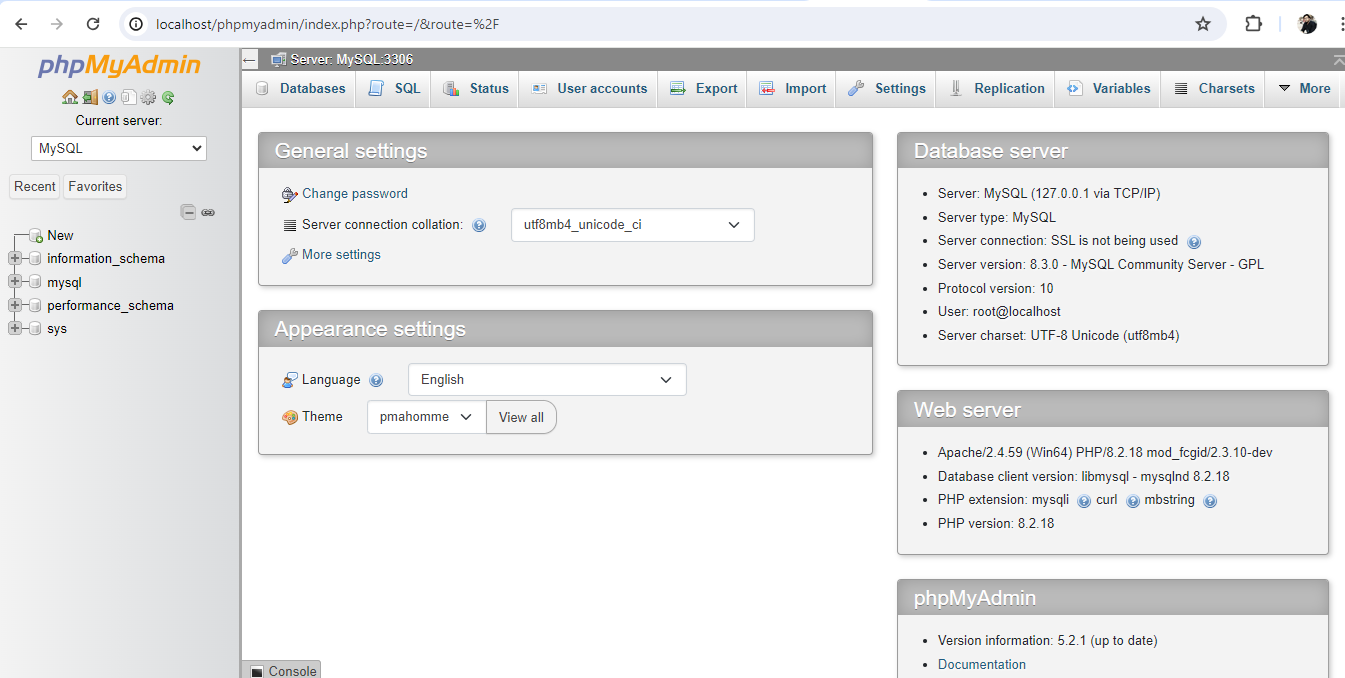The width and height of the screenshot is (1345, 678).
Task: Switch to the Favorites tab
Action: 94,186
